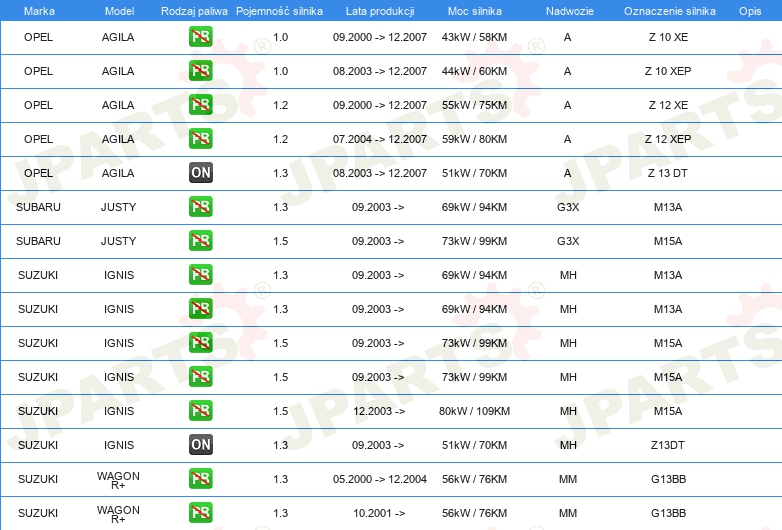Select engine code Z13DT in Suzuki row
The width and height of the screenshot is (782, 530).
[x=668, y=445]
